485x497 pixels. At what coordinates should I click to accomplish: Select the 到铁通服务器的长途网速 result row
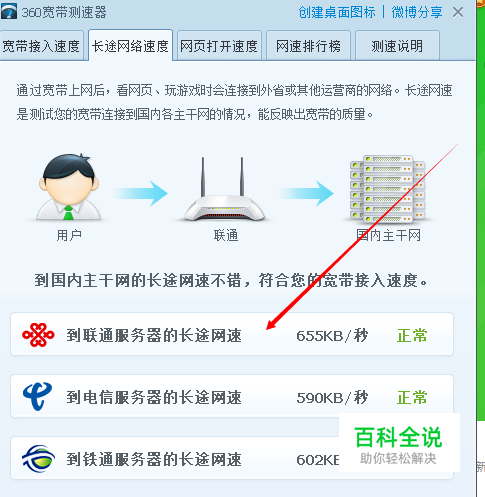click(x=232, y=458)
